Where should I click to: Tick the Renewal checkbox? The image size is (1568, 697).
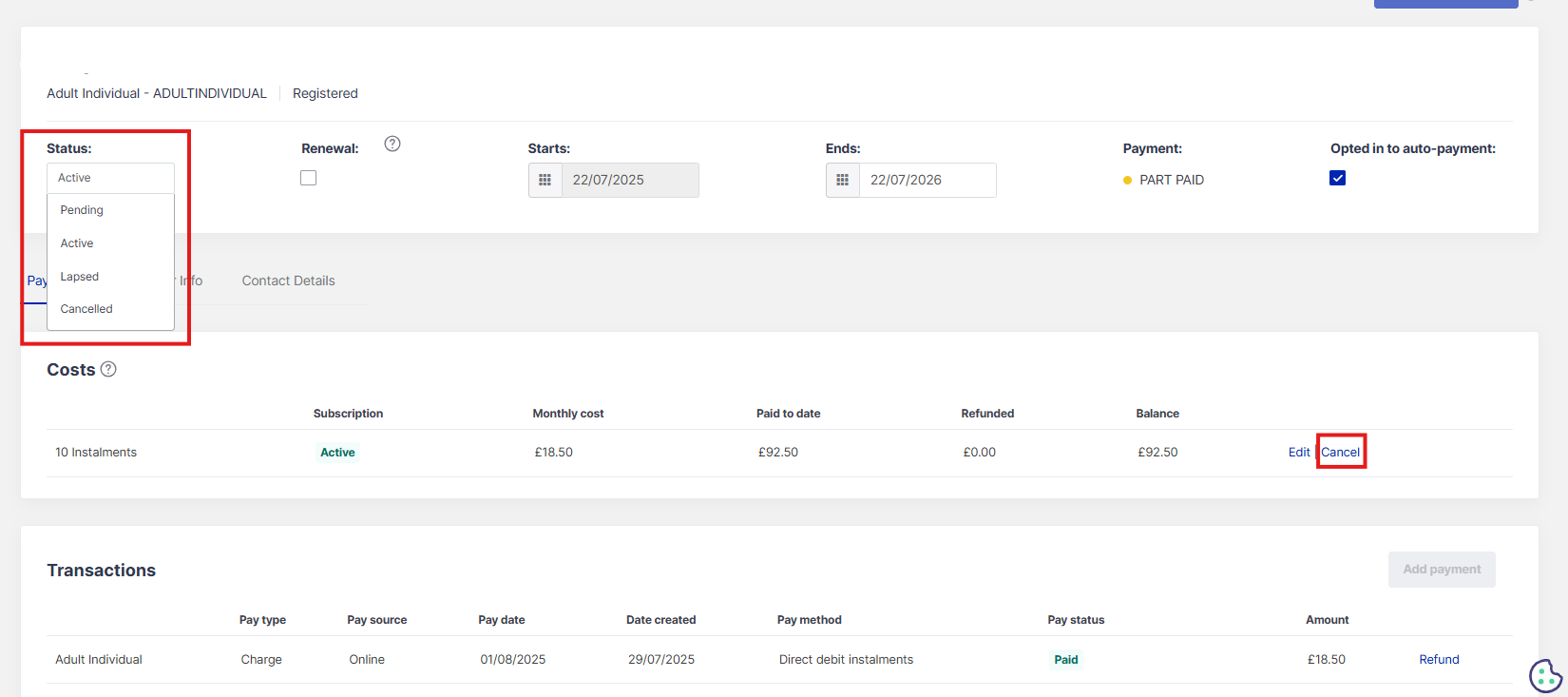click(x=309, y=178)
